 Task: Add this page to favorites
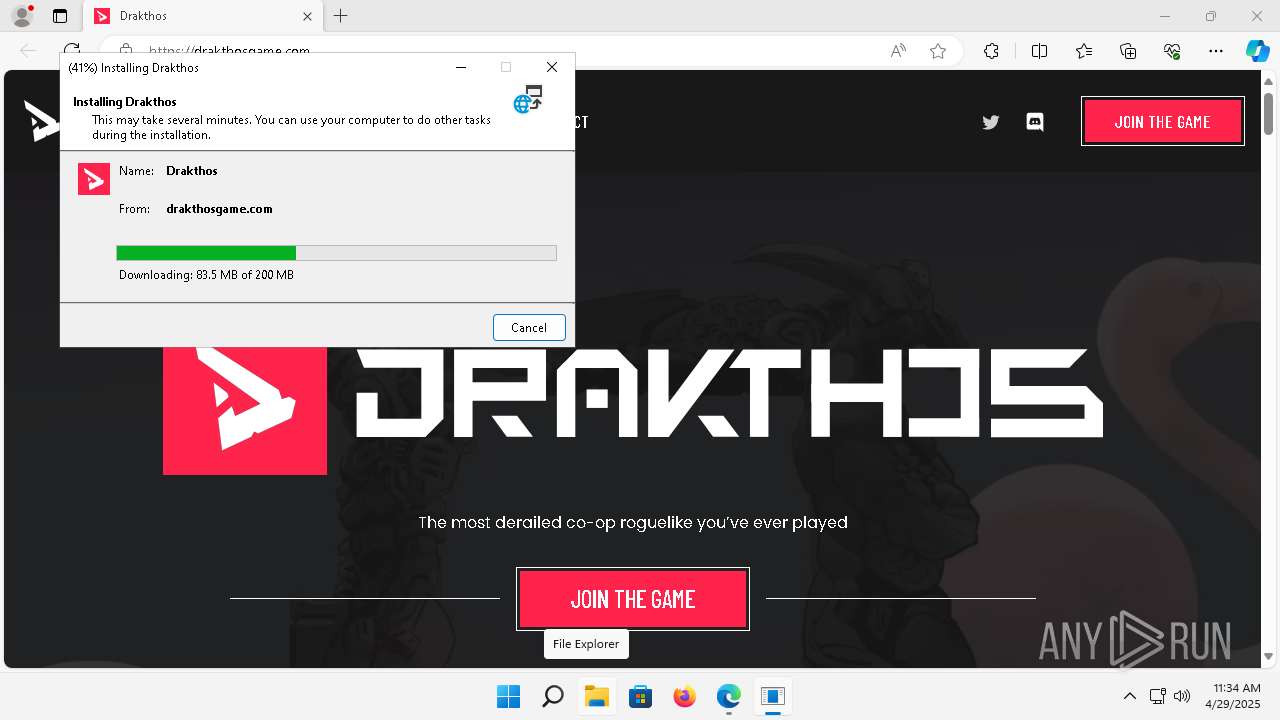pyautogui.click(x=938, y=51)
